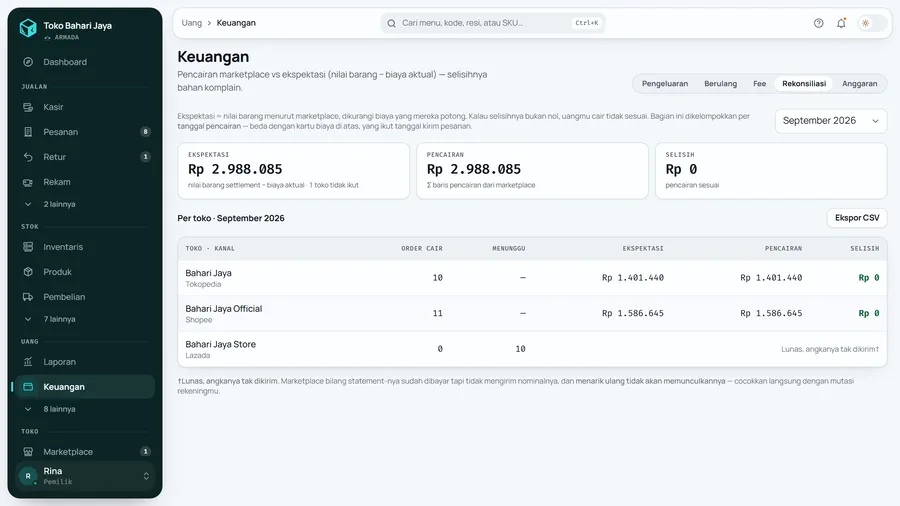
Task: Click the Inventaris shelf icon
Action: pyautogui.click(x=28, y=247)
